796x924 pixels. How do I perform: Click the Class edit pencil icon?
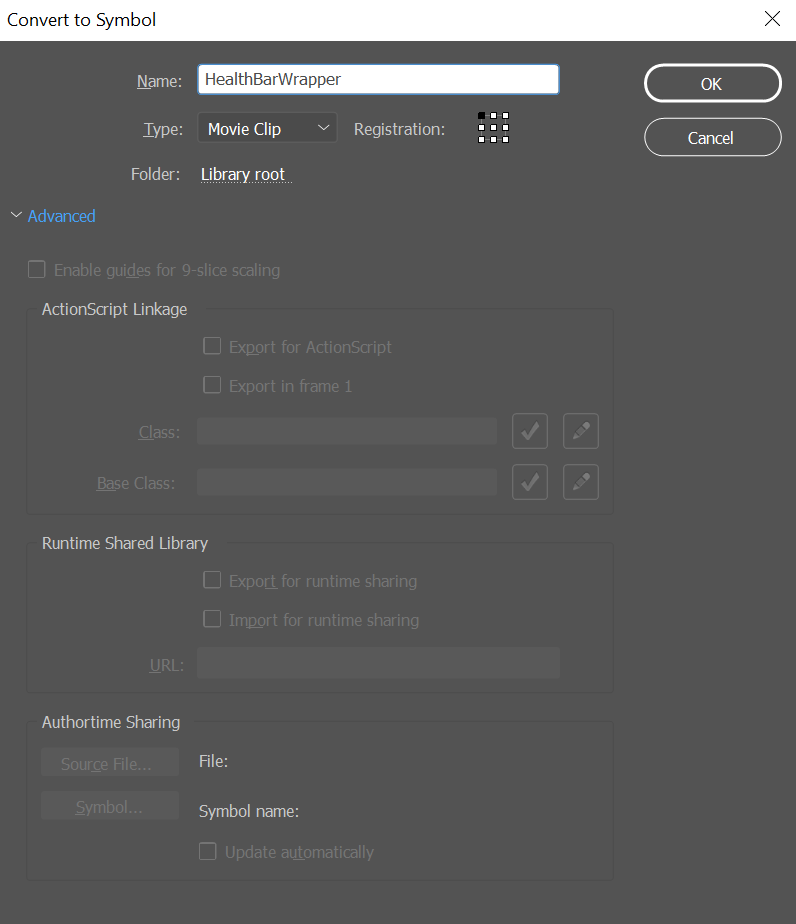click(581, 431)
